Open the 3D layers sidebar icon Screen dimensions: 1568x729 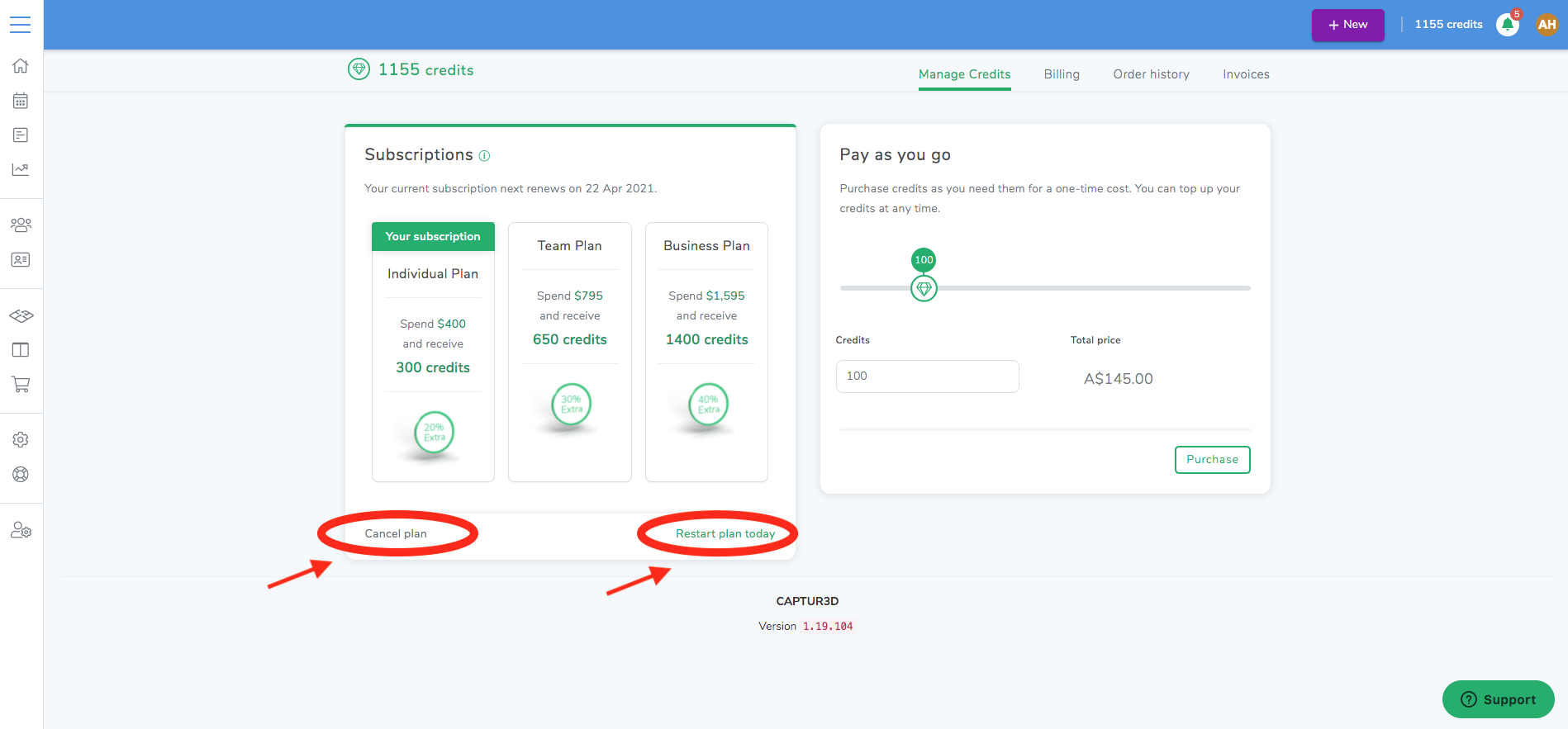[21, 315]
